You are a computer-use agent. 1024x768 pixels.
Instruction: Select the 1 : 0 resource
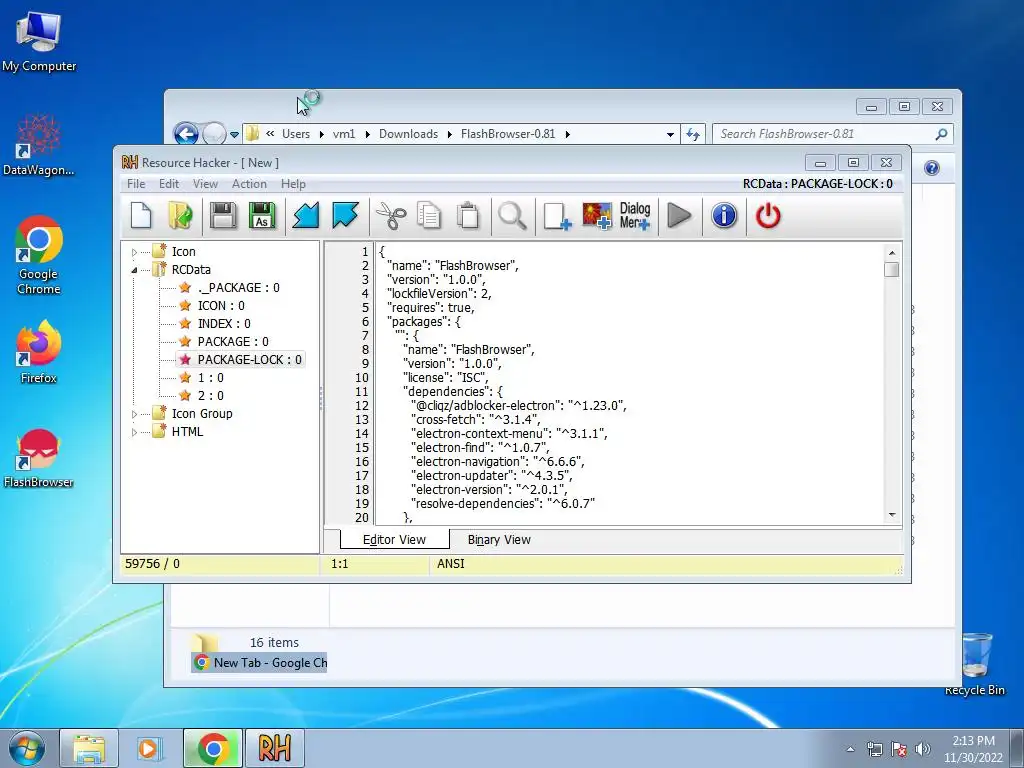[x=210, y=377]
